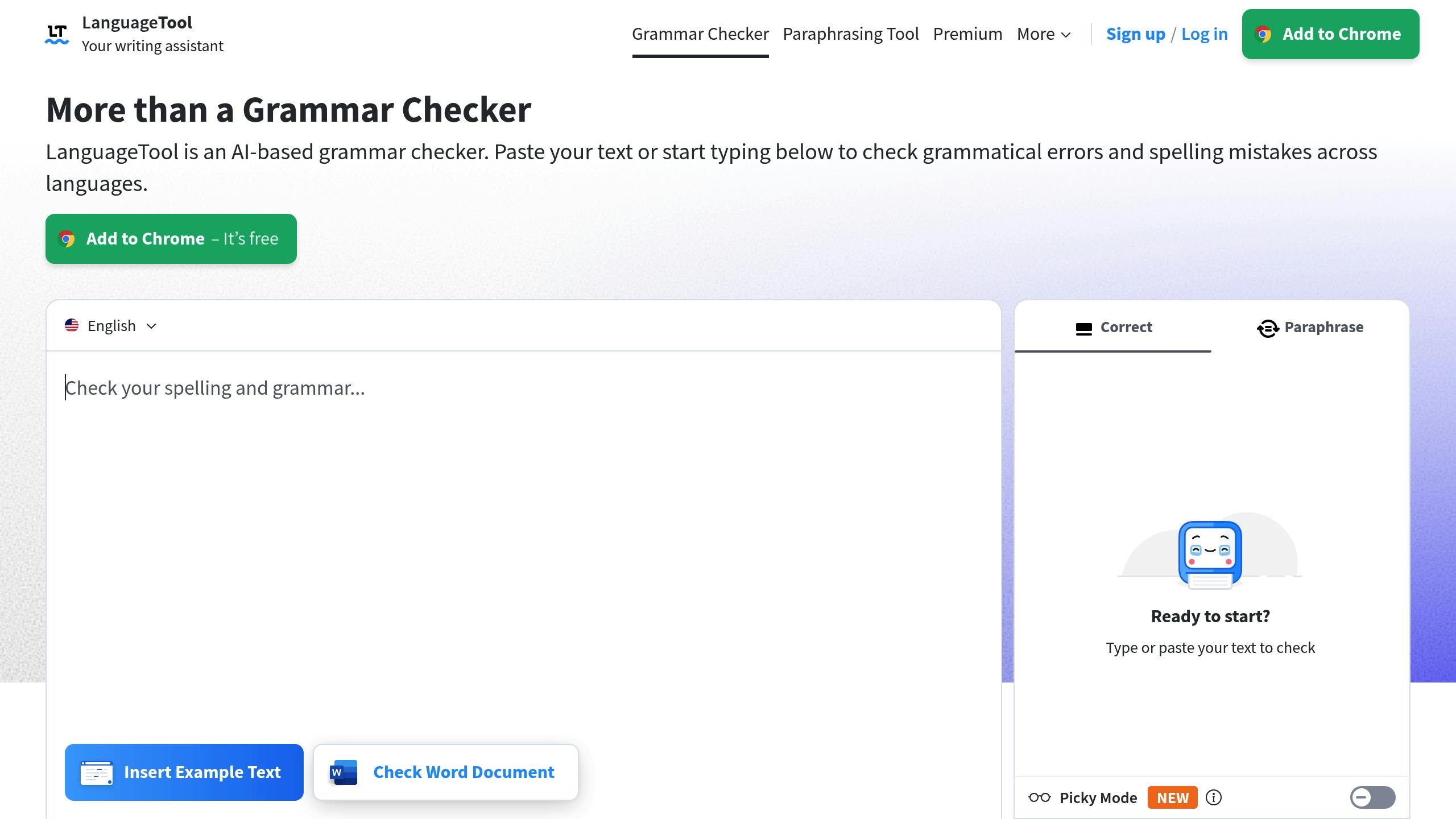Click the Picky Mode info icon
1456x819 pixels.
(x=1214, y=797)
